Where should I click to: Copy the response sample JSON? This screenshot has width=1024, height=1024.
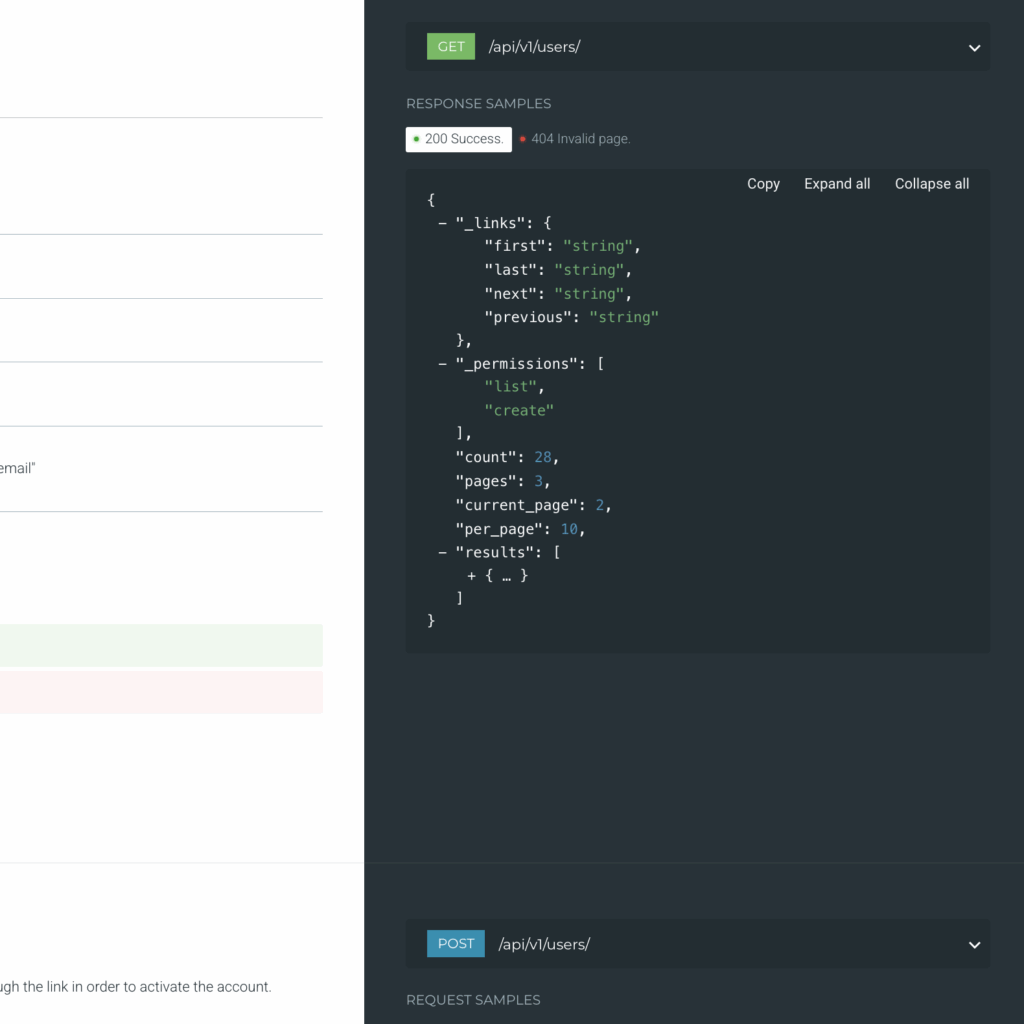tap(763, 184)
